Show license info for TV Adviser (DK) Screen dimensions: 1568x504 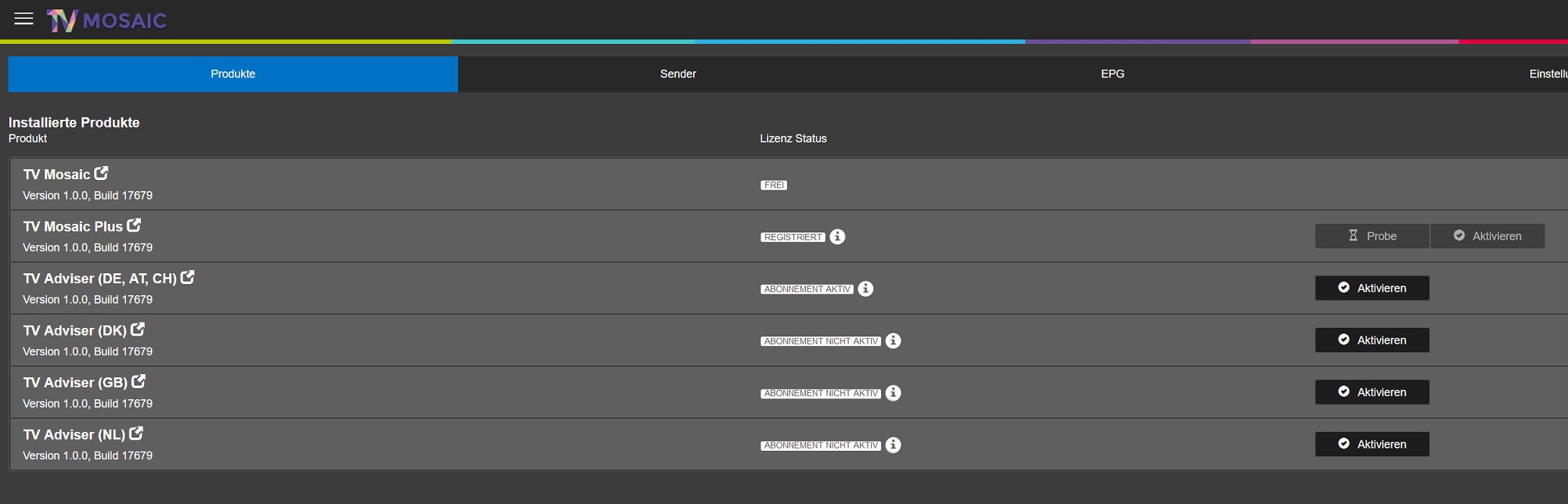tap(893, 340)
